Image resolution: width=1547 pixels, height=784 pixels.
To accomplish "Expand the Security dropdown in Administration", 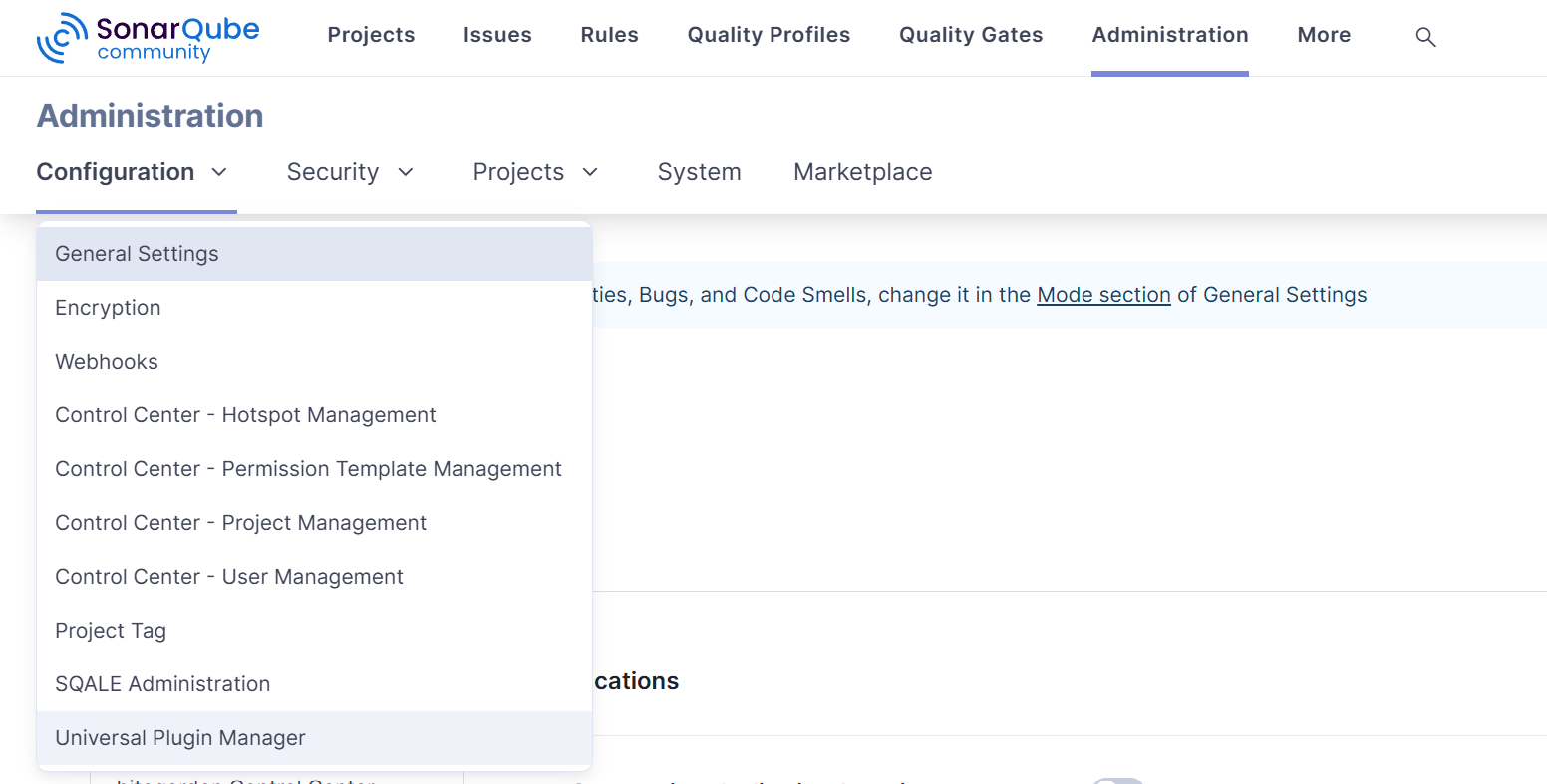I will tap(350, 172).
